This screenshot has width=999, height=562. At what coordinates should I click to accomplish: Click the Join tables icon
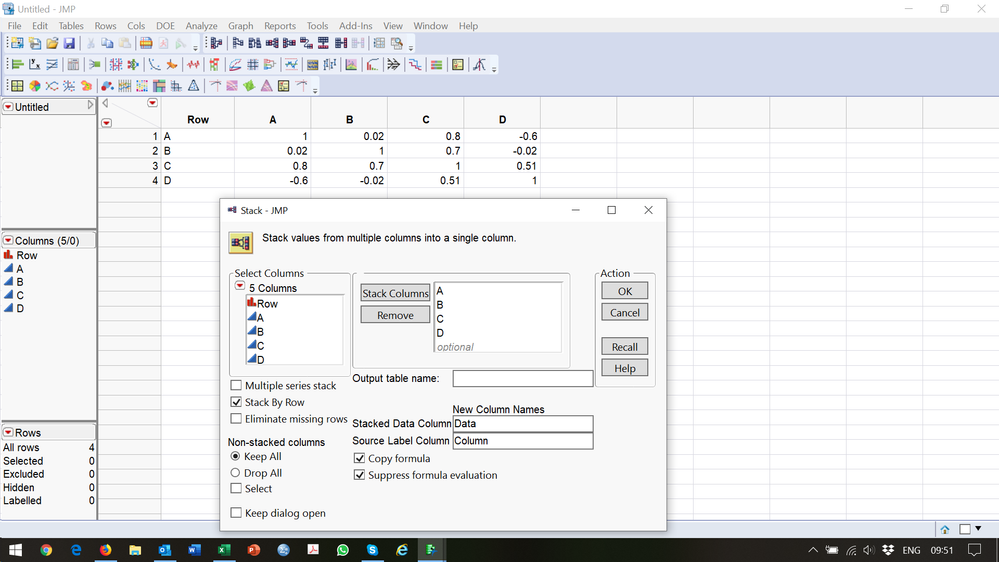(x=341, y=43)
